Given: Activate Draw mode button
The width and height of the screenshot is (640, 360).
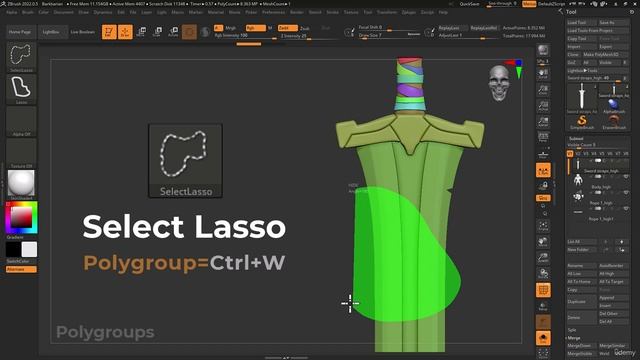Looking at the screenshot, I should coord(125,32).
